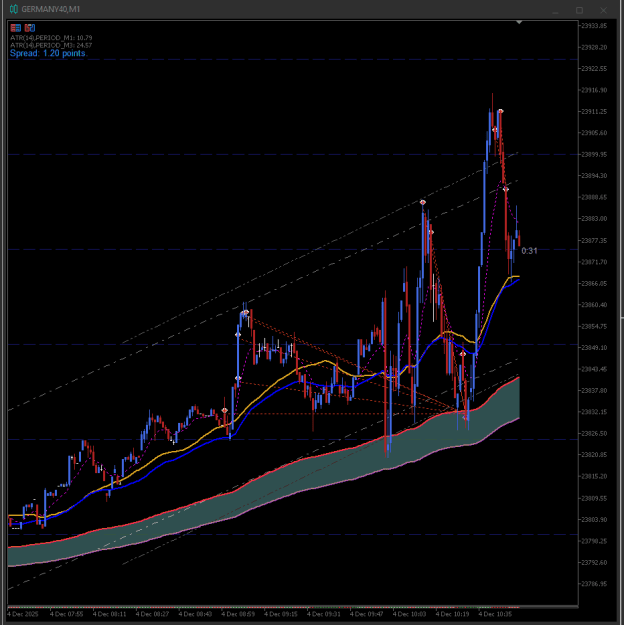Click the GERMANY40,M1 window title
This screenshot has height=625, width=624.
(x=51, y=9)
